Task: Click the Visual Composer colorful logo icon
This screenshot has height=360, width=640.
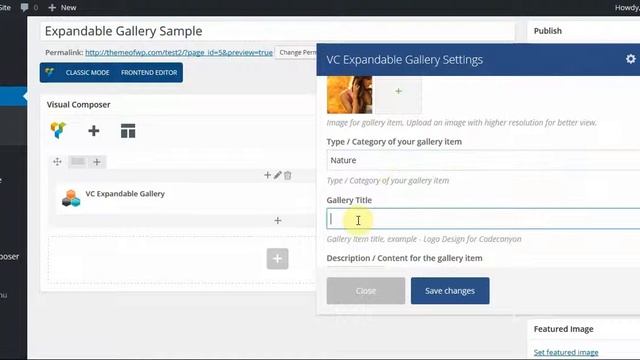Action: pos(58,131)
